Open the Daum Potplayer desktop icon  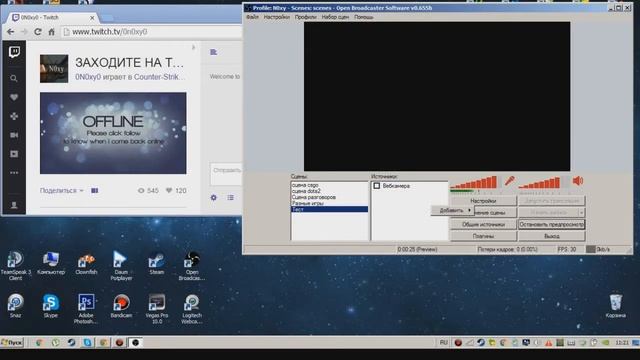[121, 266]
